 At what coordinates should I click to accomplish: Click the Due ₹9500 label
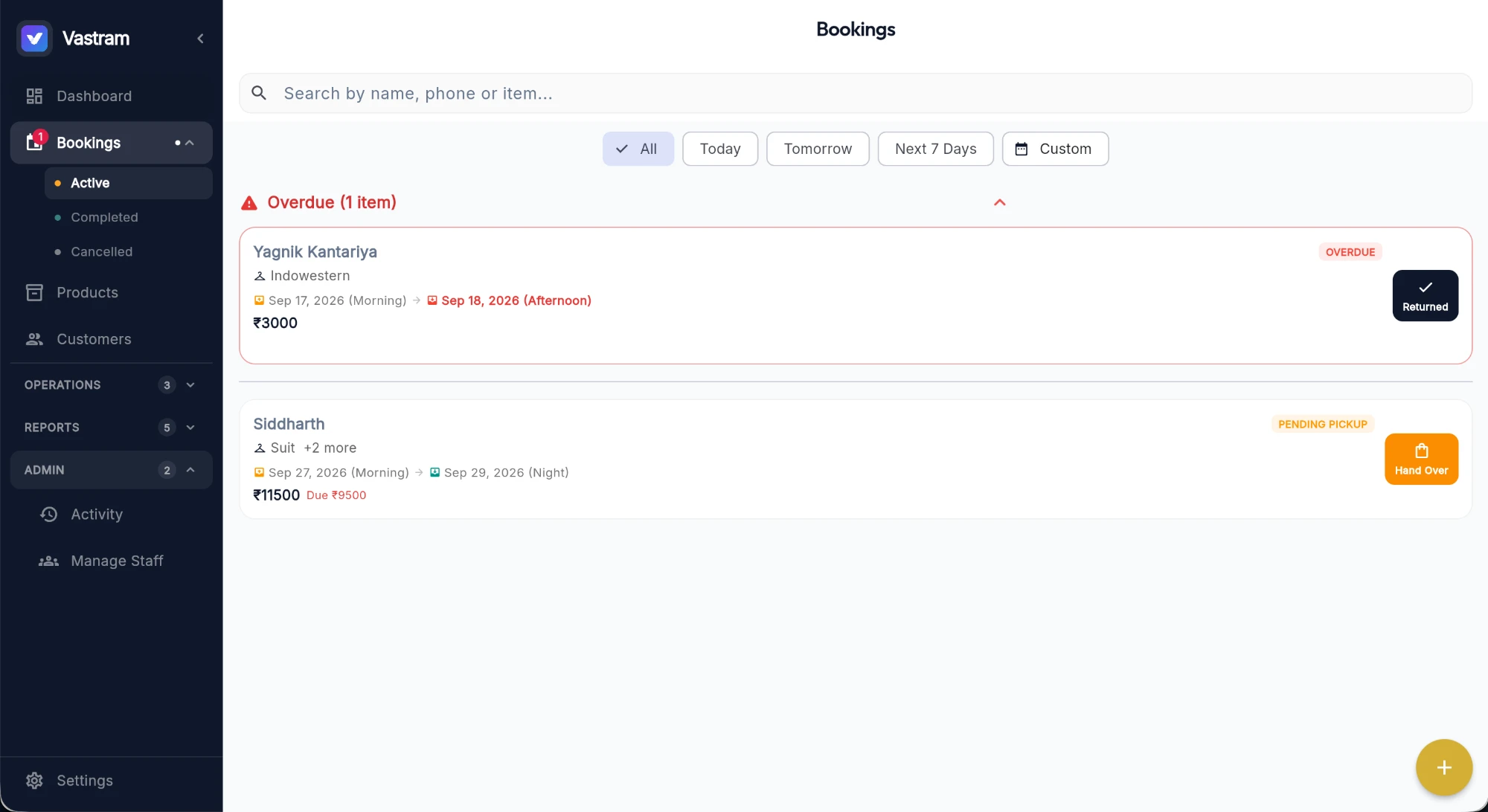pos(336,495)
